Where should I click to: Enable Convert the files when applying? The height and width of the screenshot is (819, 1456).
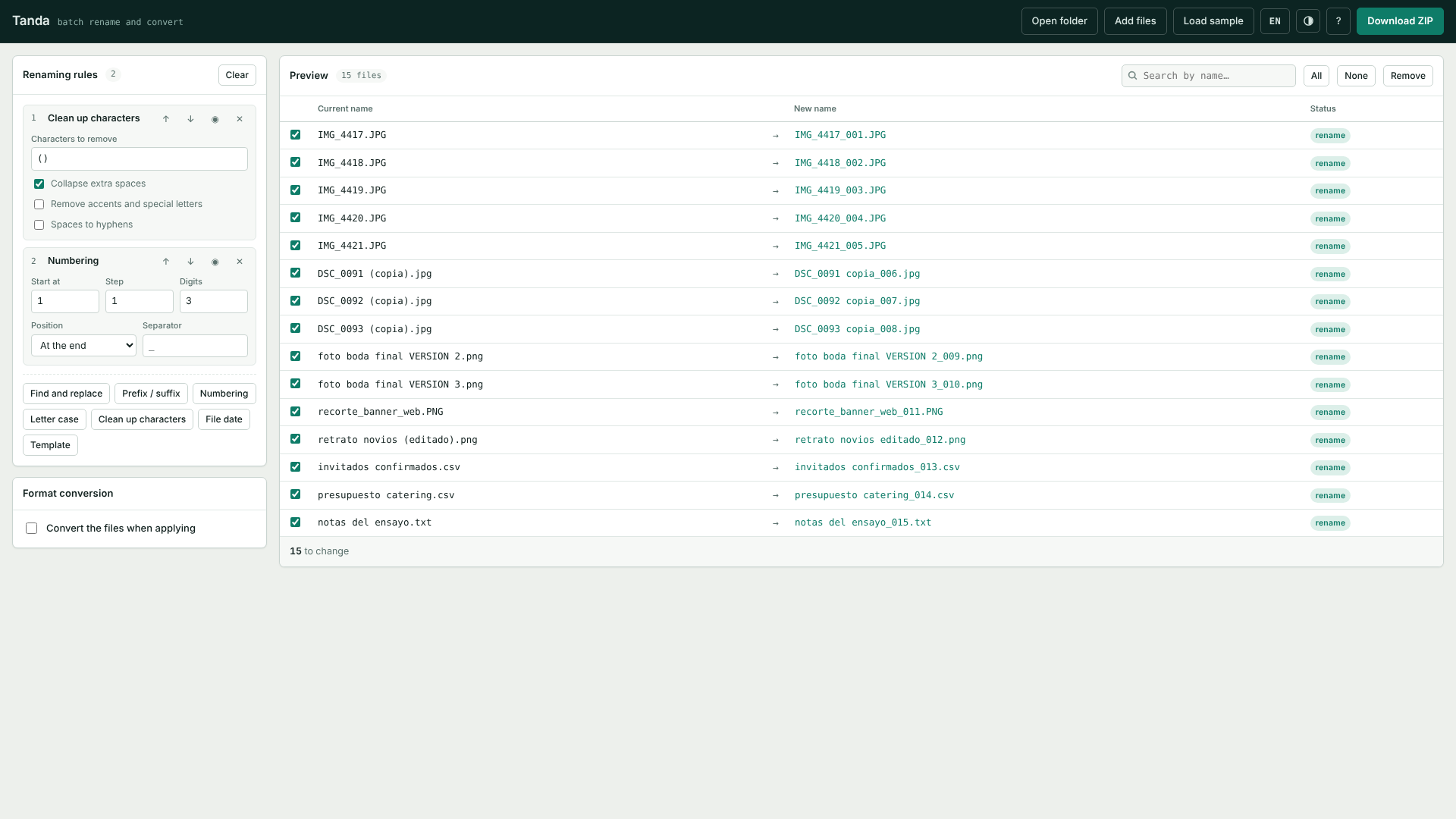pyautogui.click(x=32, y=529)
